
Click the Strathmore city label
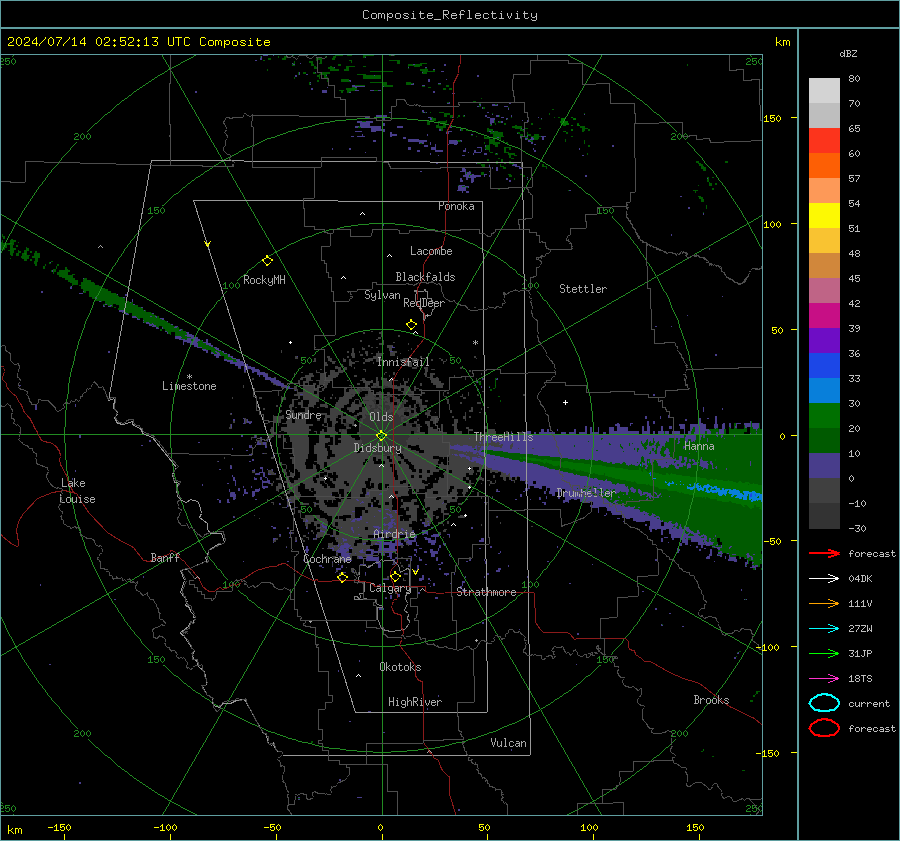point(486,592)
